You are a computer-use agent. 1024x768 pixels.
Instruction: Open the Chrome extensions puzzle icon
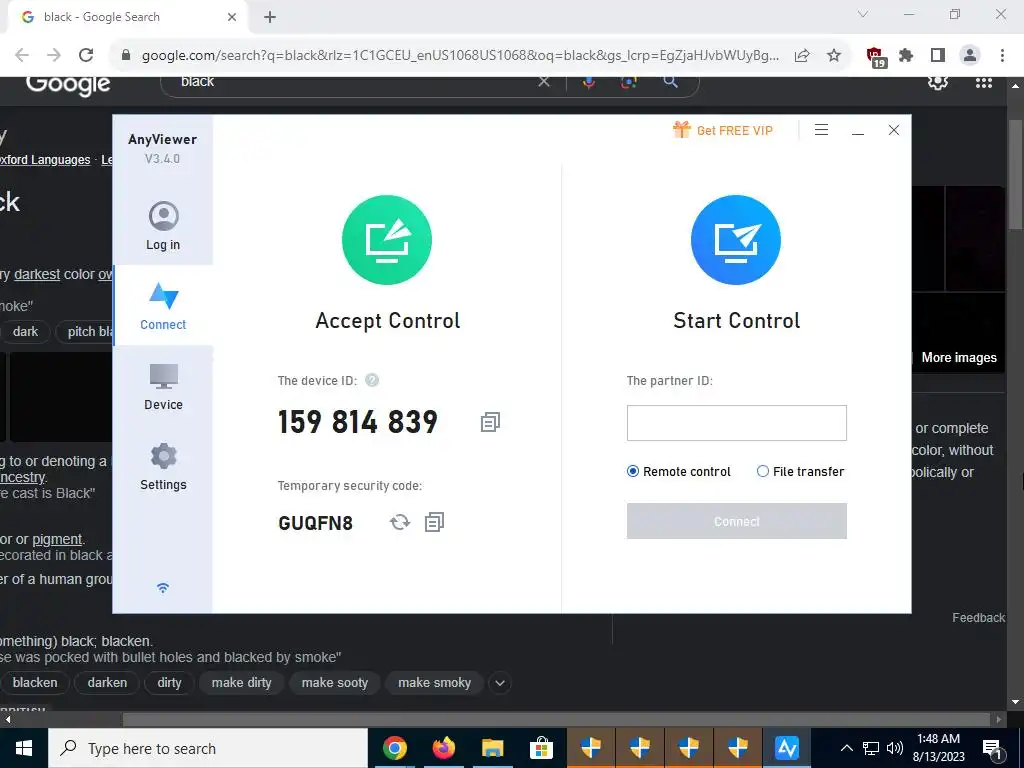tap(906, 56)
